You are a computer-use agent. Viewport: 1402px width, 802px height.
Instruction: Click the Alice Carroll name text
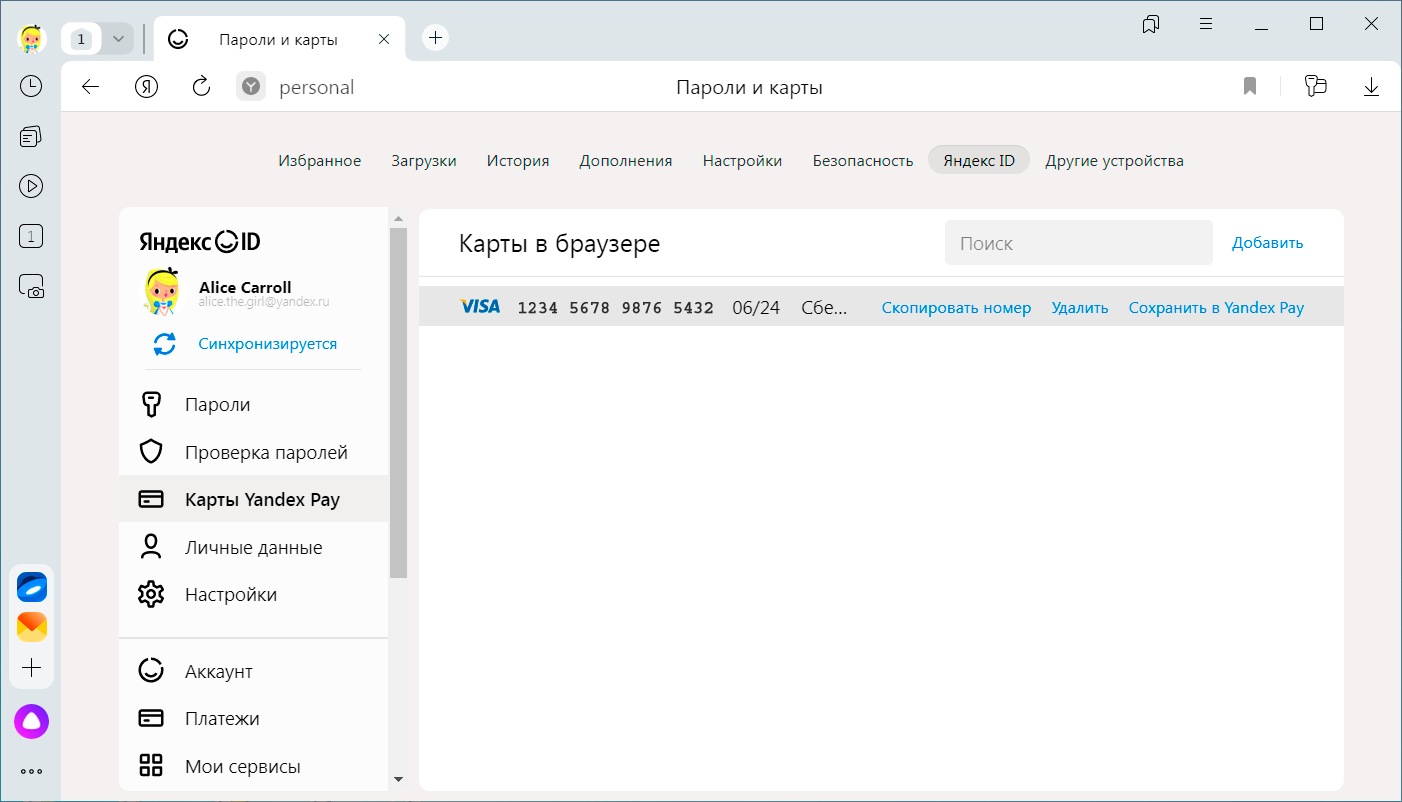pos(245,287)
